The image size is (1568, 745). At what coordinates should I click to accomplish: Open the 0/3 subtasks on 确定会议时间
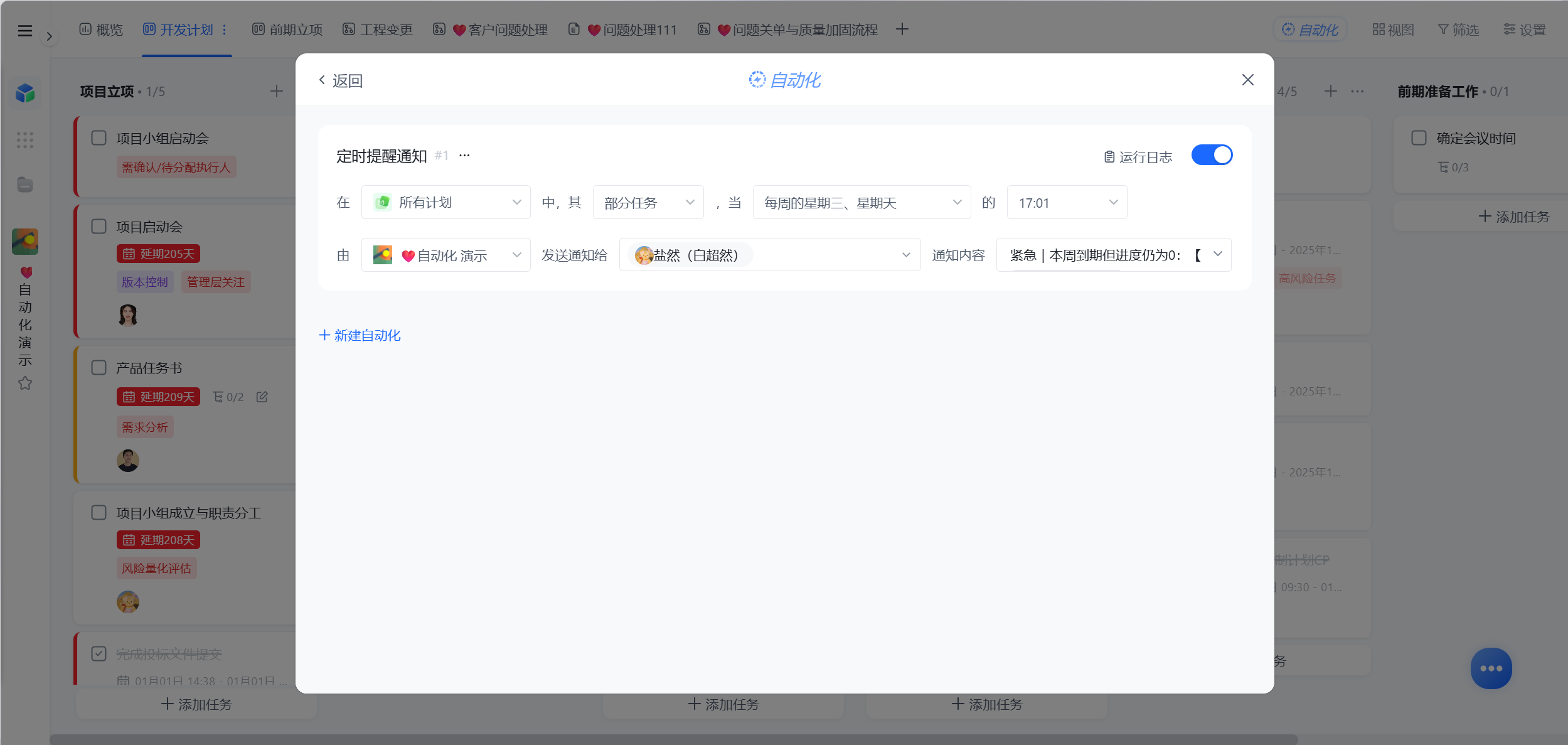click(1453, 167)
